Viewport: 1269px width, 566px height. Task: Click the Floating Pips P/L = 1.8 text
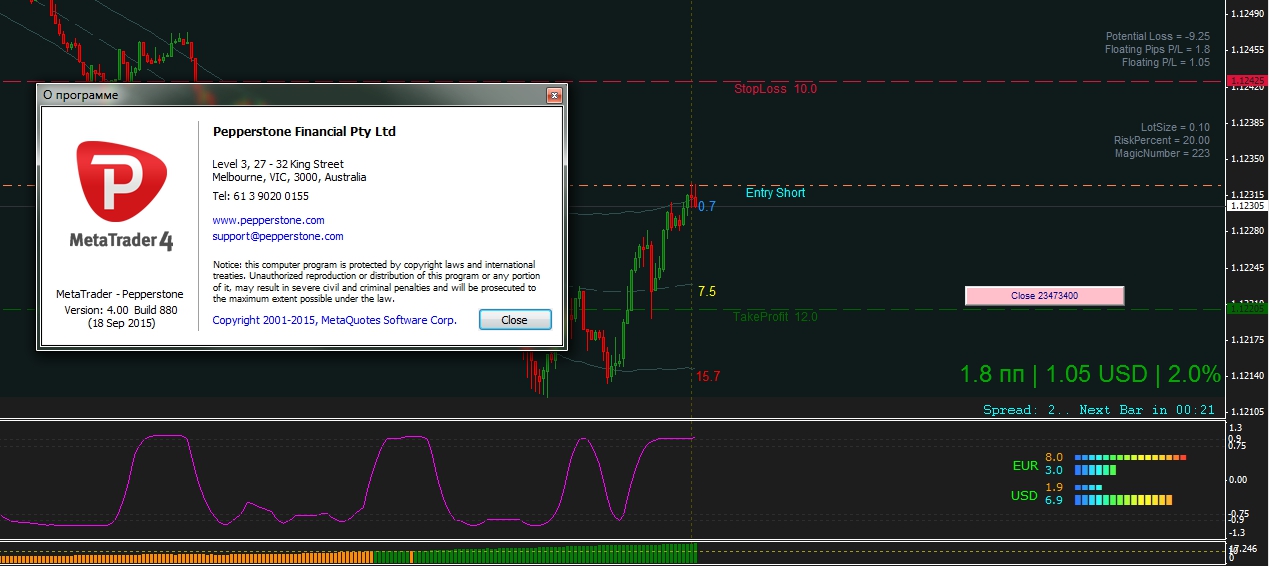(x=1158, y=49)
